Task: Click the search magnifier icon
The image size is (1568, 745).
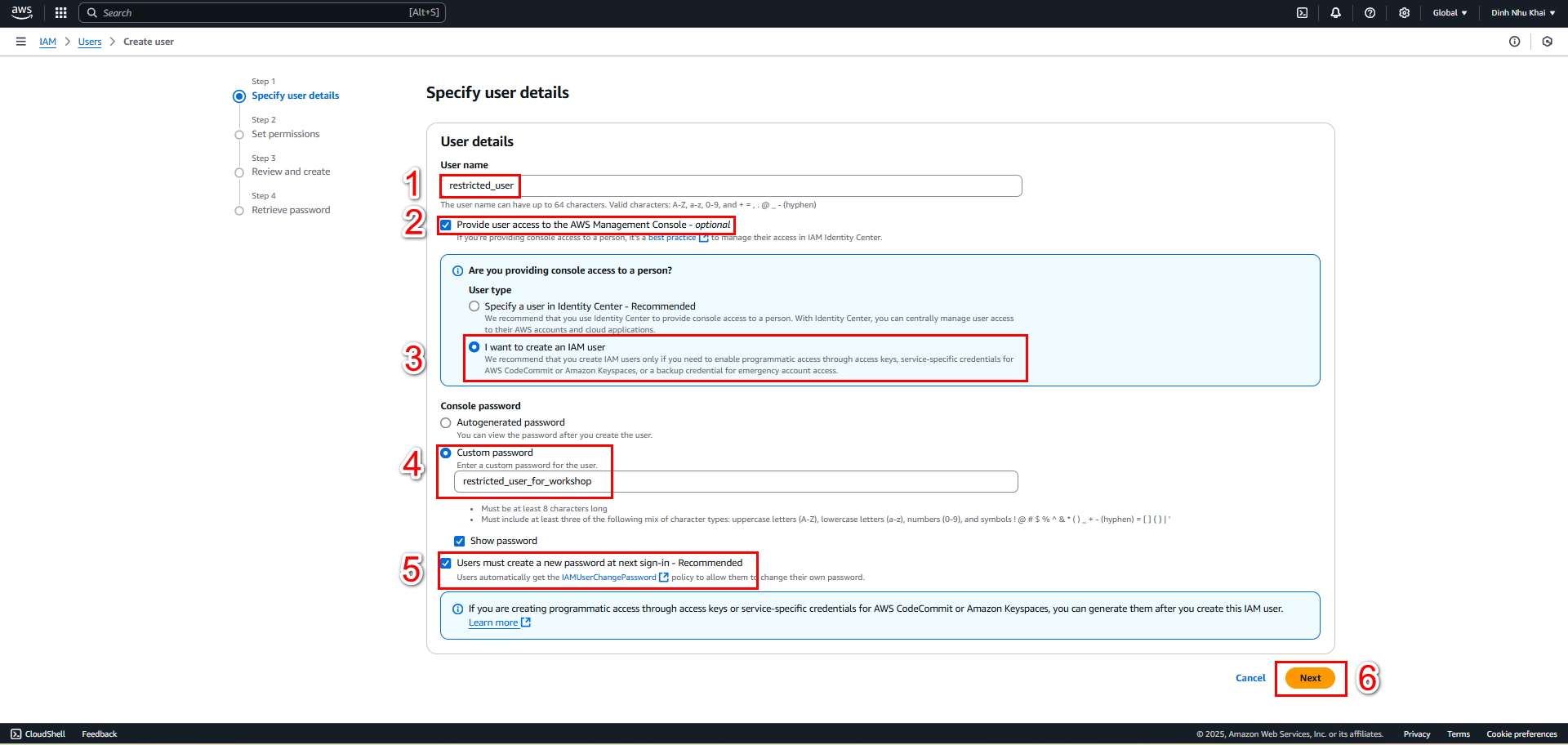Action: pyautogui.click(x=92, y=13)
